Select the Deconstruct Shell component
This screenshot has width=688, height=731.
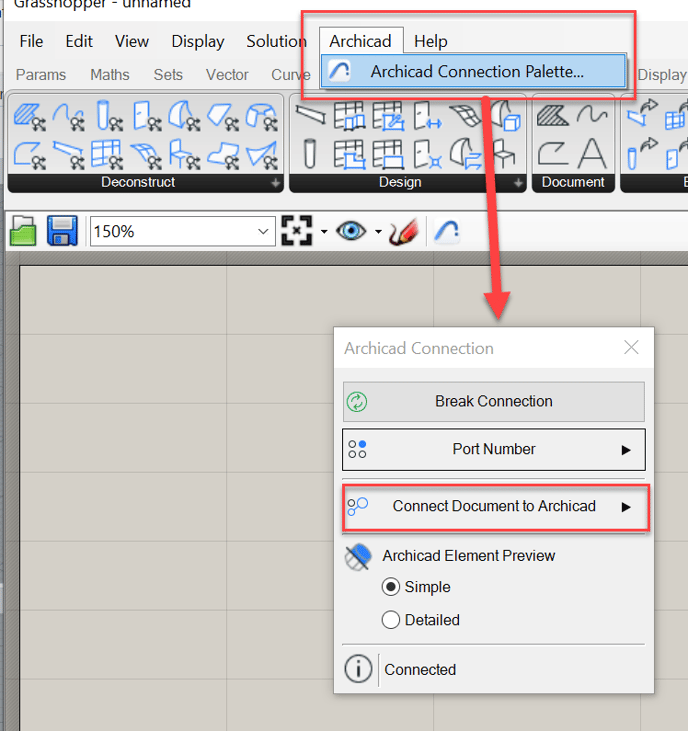(184, 116)
